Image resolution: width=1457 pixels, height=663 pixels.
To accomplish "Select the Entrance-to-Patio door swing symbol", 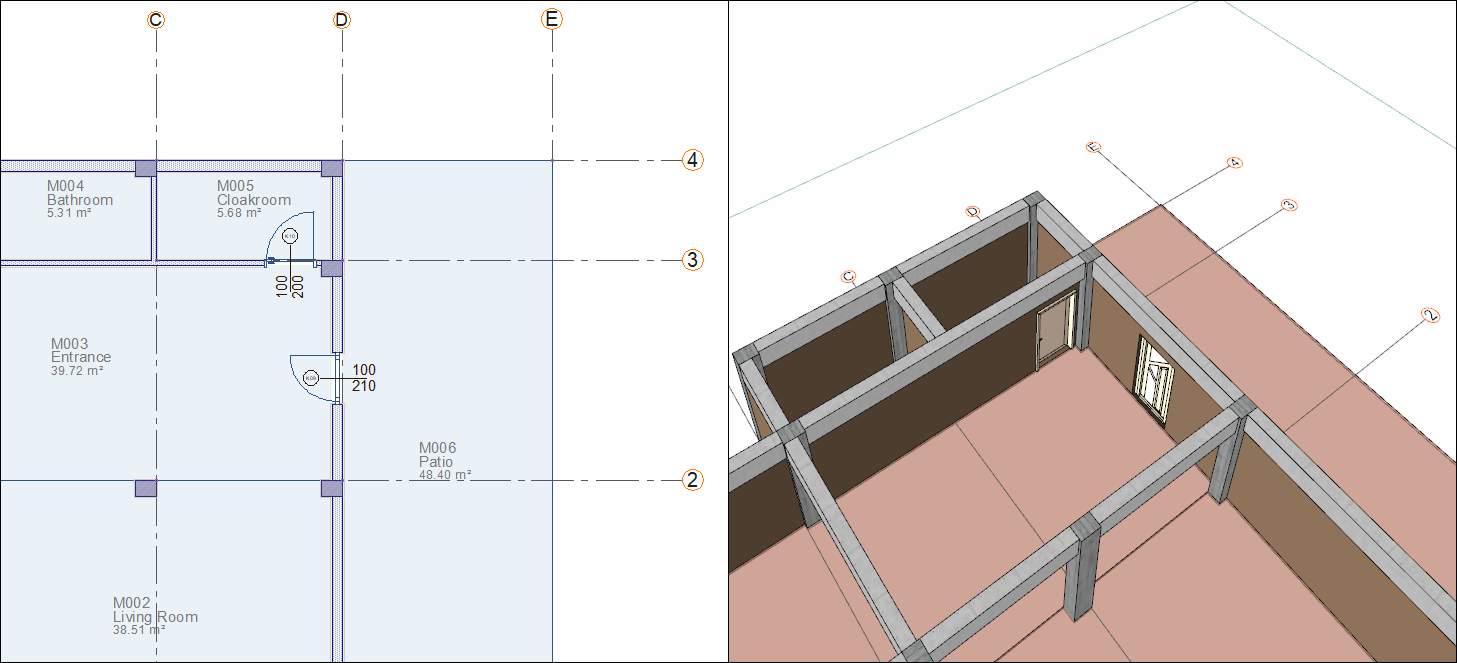I will [315, 378].
